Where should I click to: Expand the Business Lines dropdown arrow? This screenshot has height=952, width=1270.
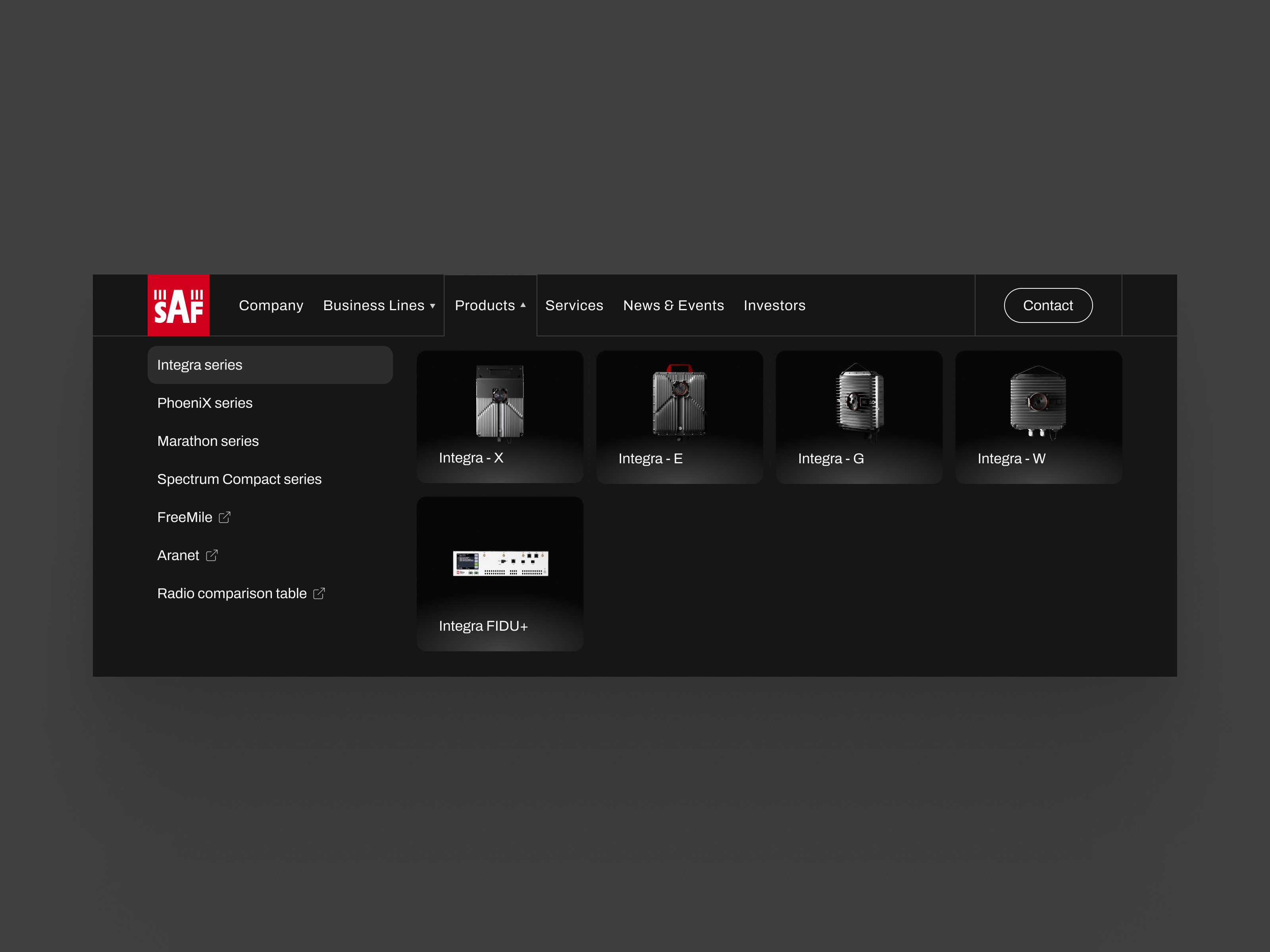(x=432, y=306)
